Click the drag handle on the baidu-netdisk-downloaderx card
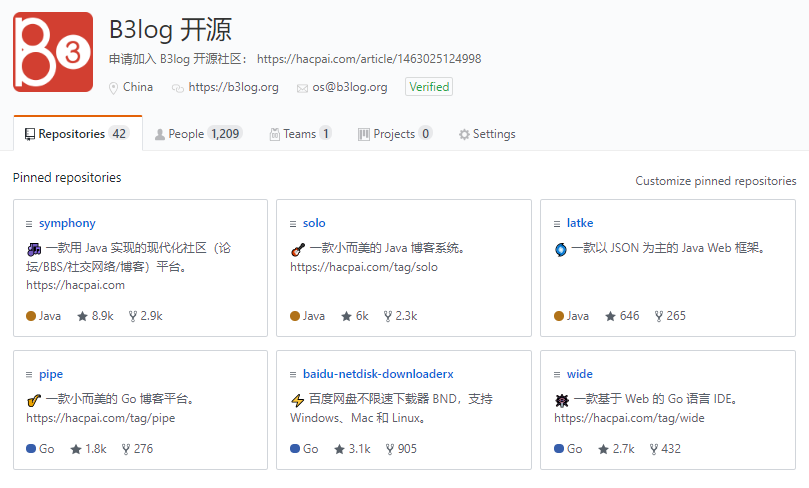 (x=293, y=375)
